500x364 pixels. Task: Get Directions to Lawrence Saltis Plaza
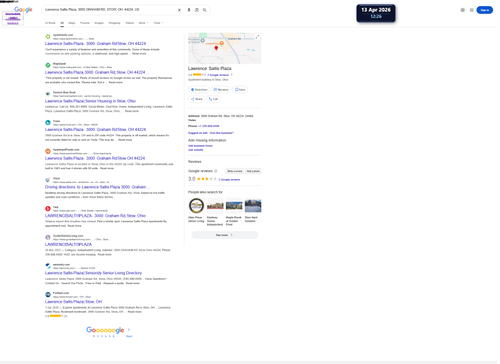tap(199, 90)
